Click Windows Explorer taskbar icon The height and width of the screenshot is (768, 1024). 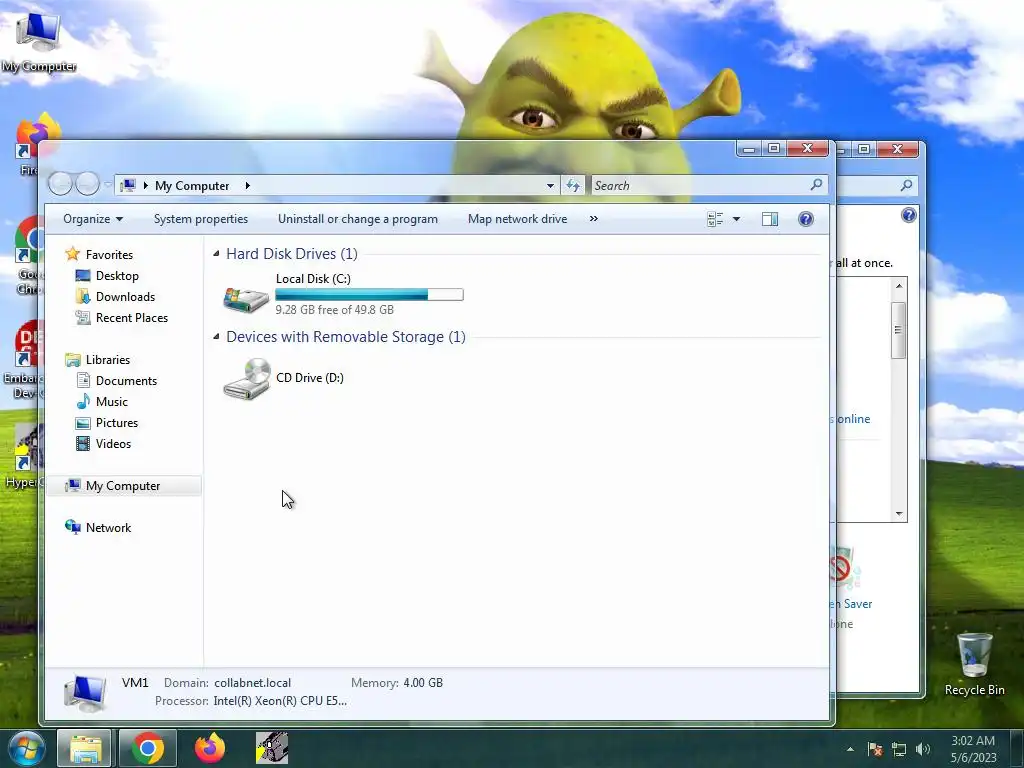pos(85,748)
